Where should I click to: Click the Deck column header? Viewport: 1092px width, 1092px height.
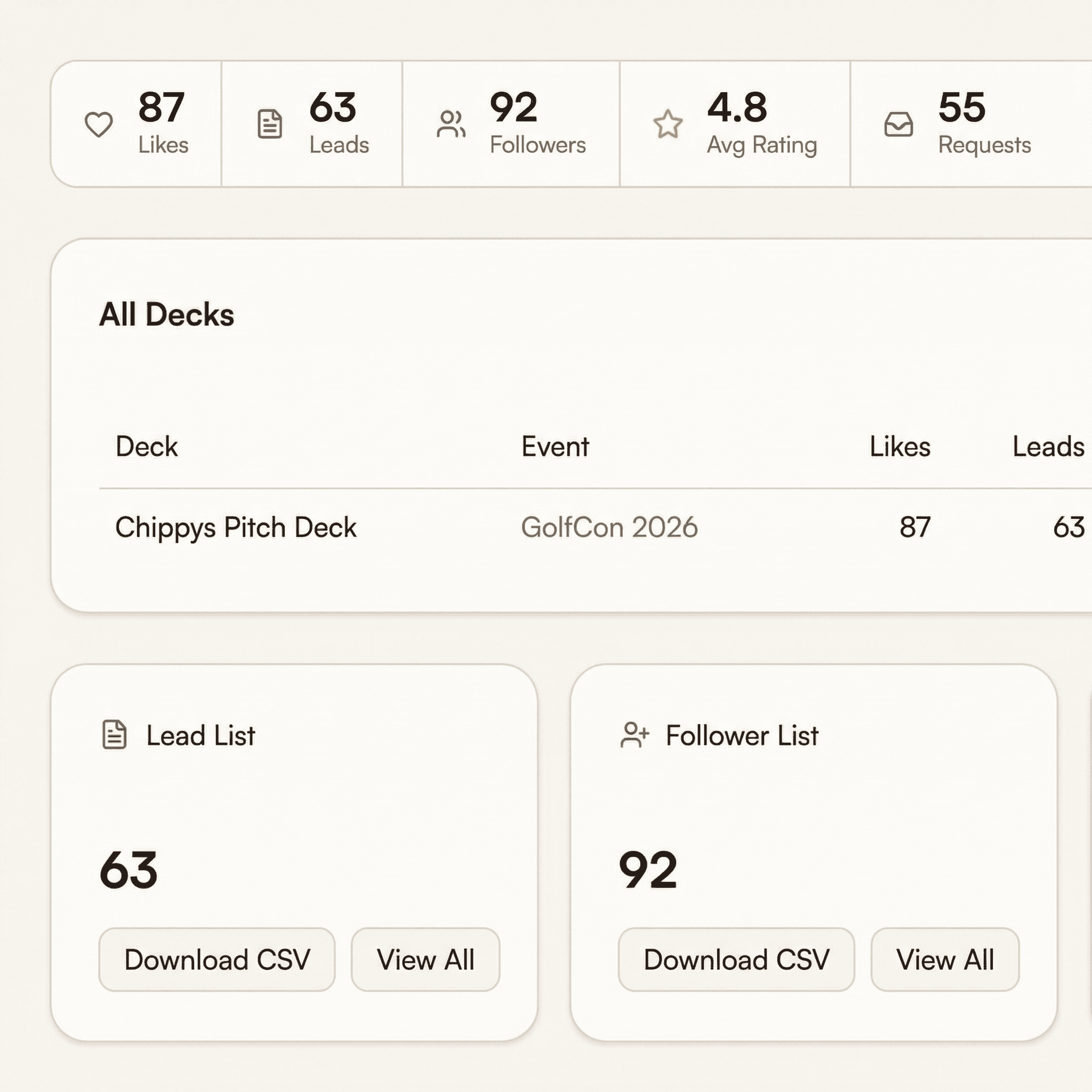pos(147,446)
